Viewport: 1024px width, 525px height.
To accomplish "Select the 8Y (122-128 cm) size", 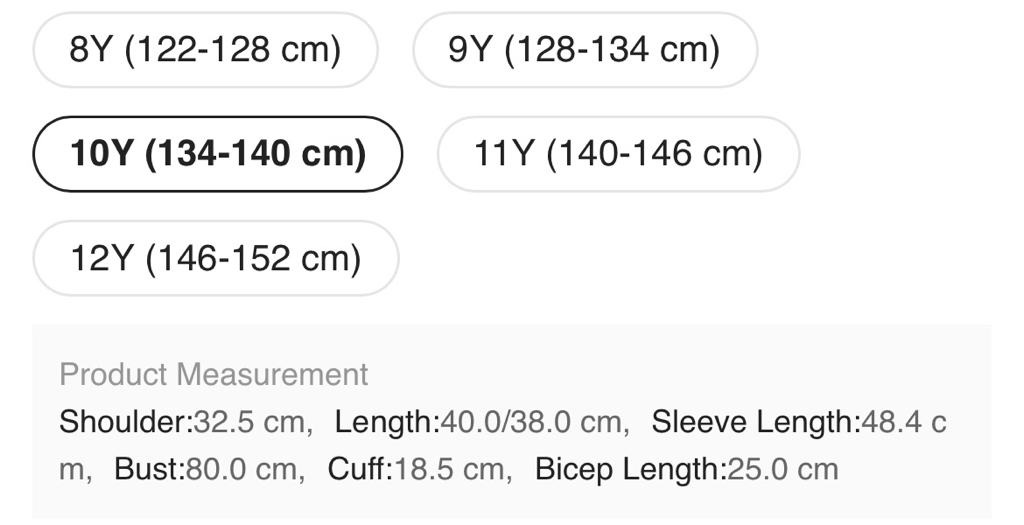I will [x=205, y=50].
